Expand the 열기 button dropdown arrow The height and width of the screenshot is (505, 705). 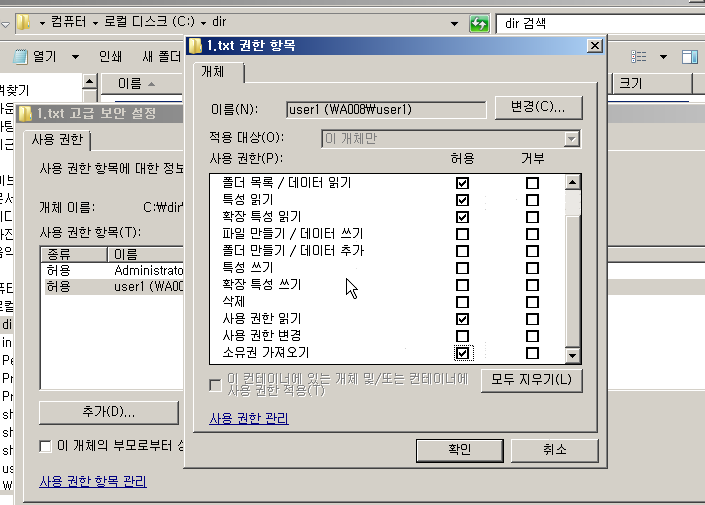point(76,57)
